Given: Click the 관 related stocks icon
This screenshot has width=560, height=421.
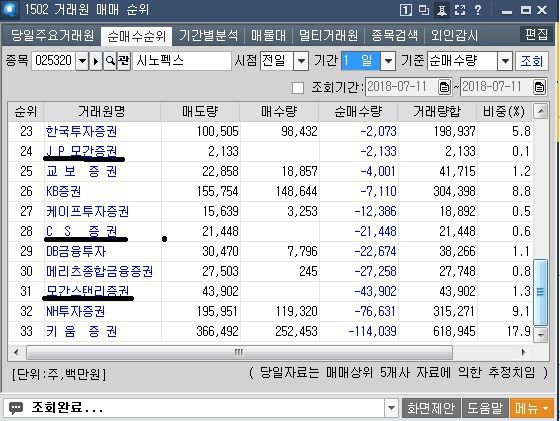Looking at the screenshot, I should pos(124,61).
